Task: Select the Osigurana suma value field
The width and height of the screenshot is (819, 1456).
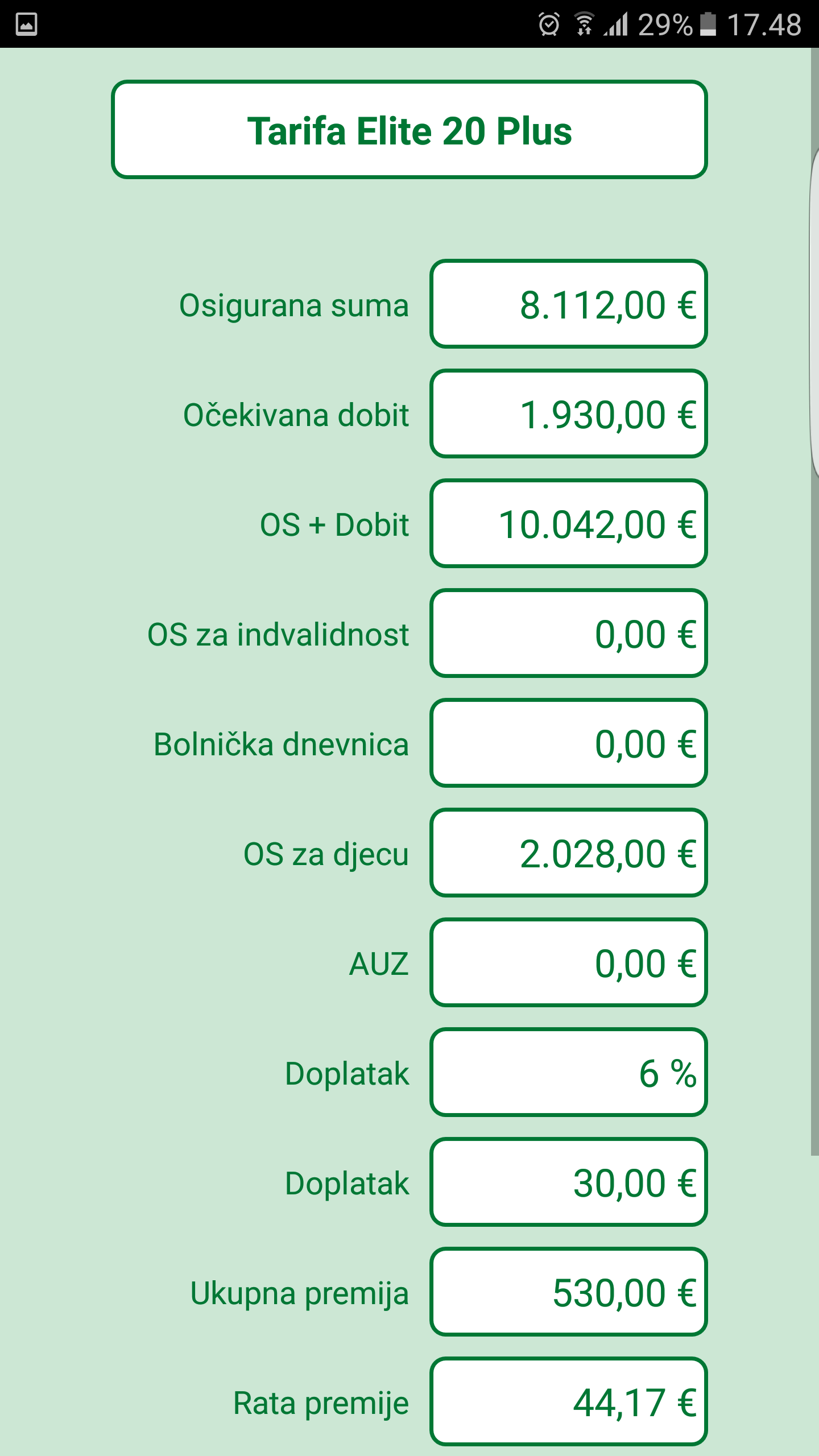Action: coord(568,304)
